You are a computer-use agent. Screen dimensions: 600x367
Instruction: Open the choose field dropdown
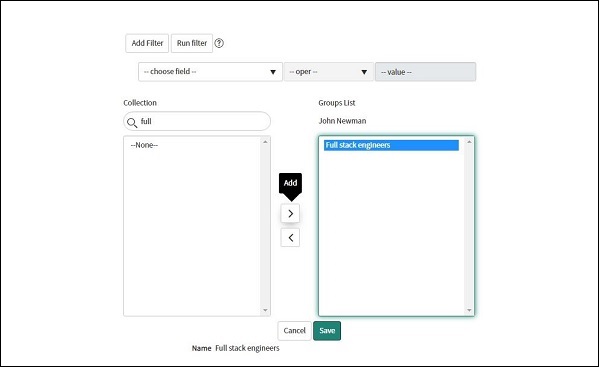210,72
